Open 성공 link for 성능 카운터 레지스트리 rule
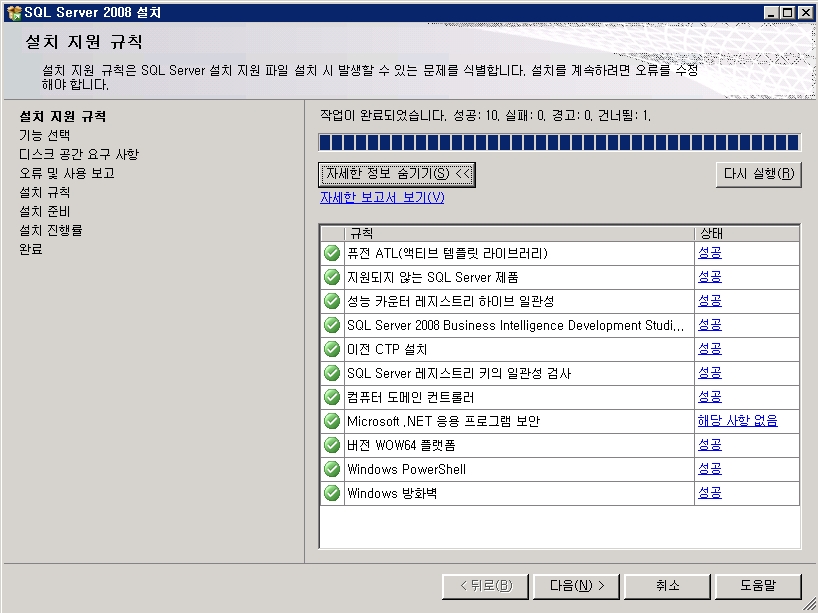818x613 pixels. tap(709, 301)
